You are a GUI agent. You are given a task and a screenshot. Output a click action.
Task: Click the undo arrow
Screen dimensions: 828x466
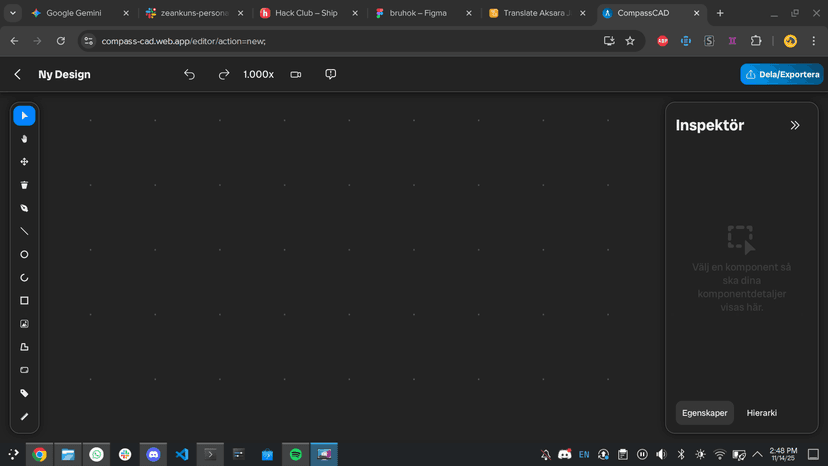click(189, 75)
